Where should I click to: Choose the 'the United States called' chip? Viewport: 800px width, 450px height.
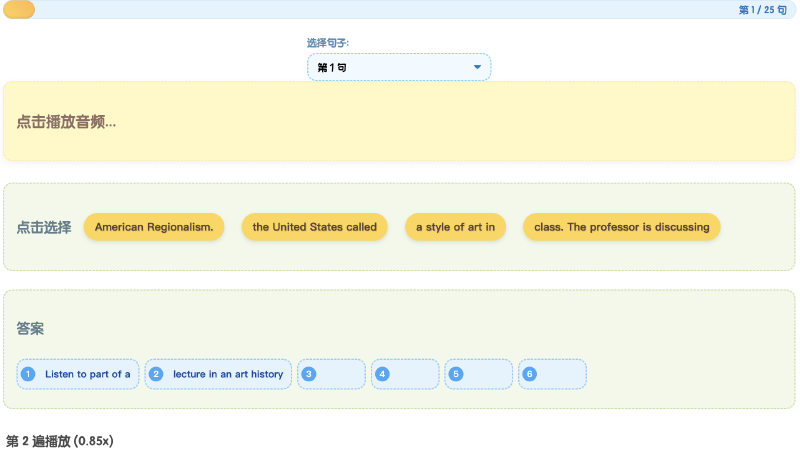314,227
